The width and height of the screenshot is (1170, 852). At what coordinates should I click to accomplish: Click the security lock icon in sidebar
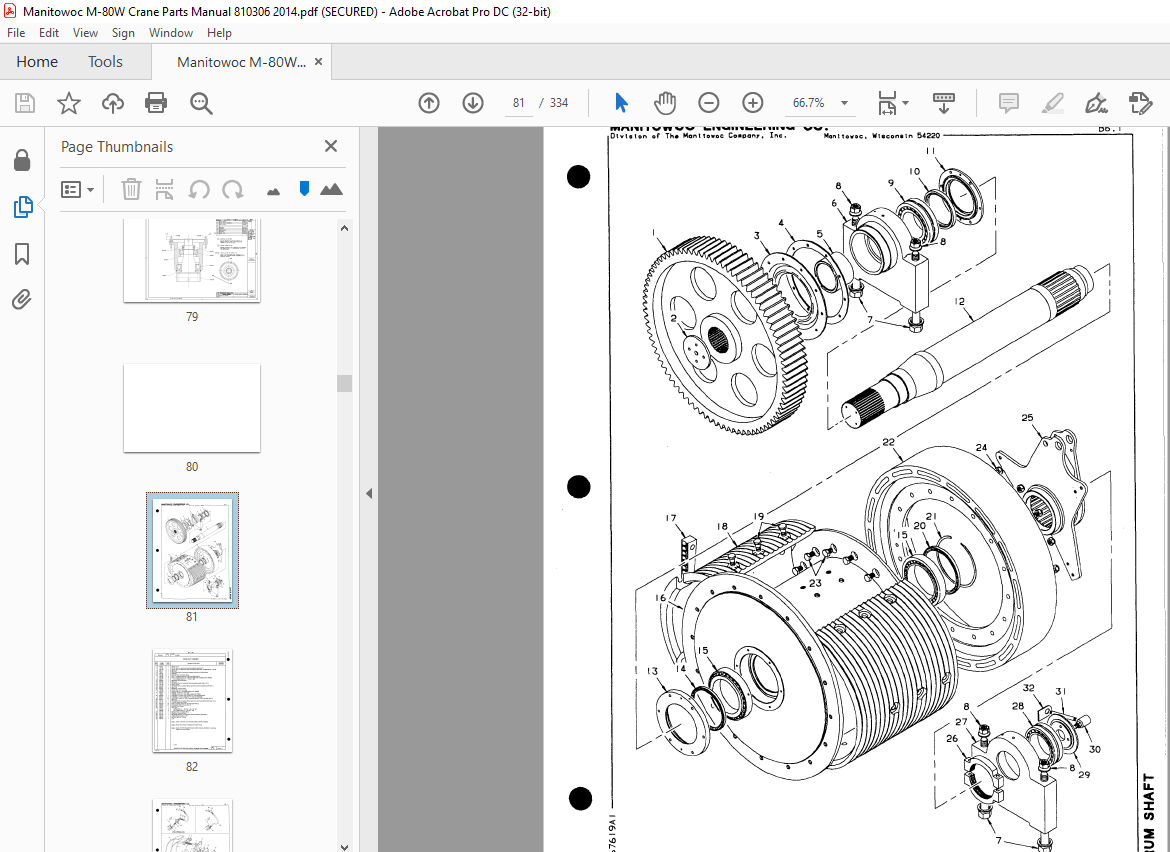[22, 160]
